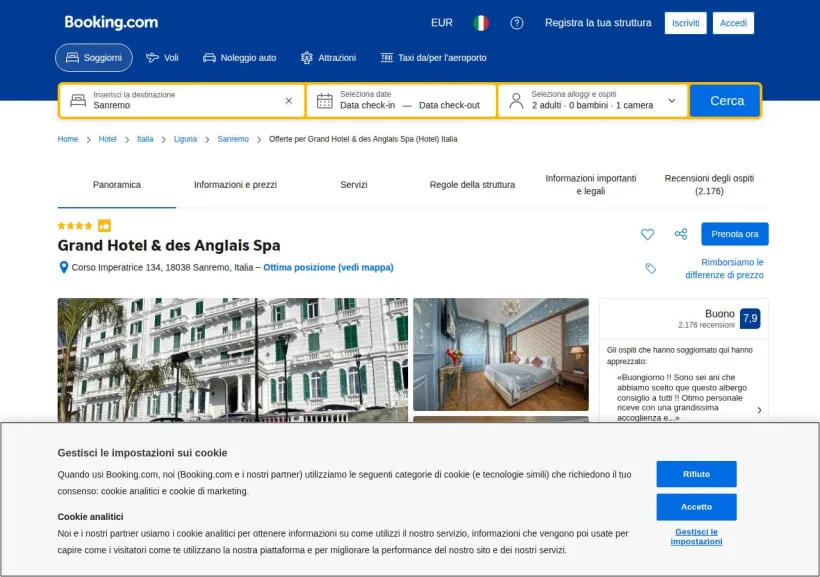Viewport: 820px width, 577px height.
Task: Clear the Sanremo destination with X
Action: [289, 100]
